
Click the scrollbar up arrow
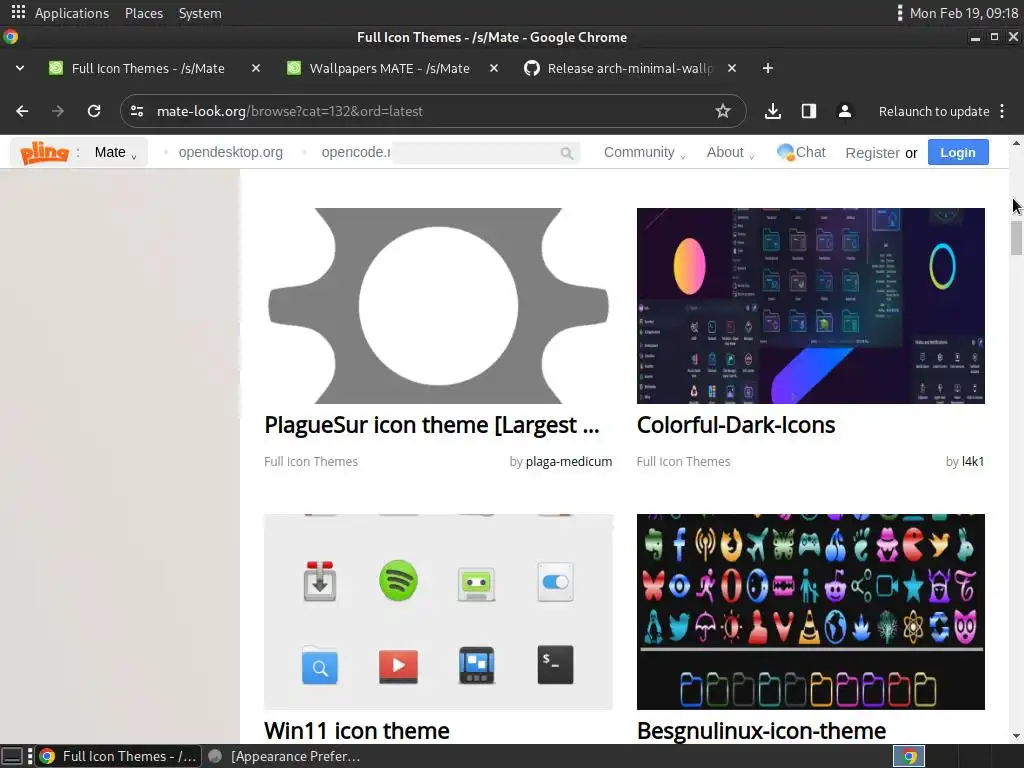(x=1016, y=143)
